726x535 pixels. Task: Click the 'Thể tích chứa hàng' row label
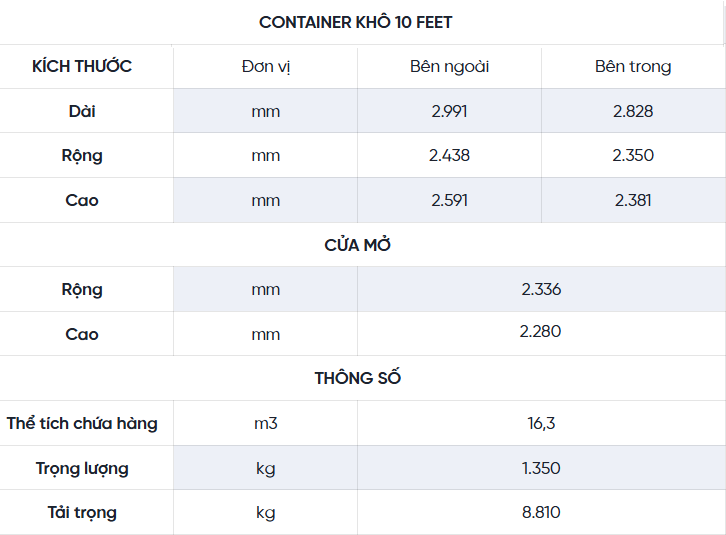(x=82, y=423)
